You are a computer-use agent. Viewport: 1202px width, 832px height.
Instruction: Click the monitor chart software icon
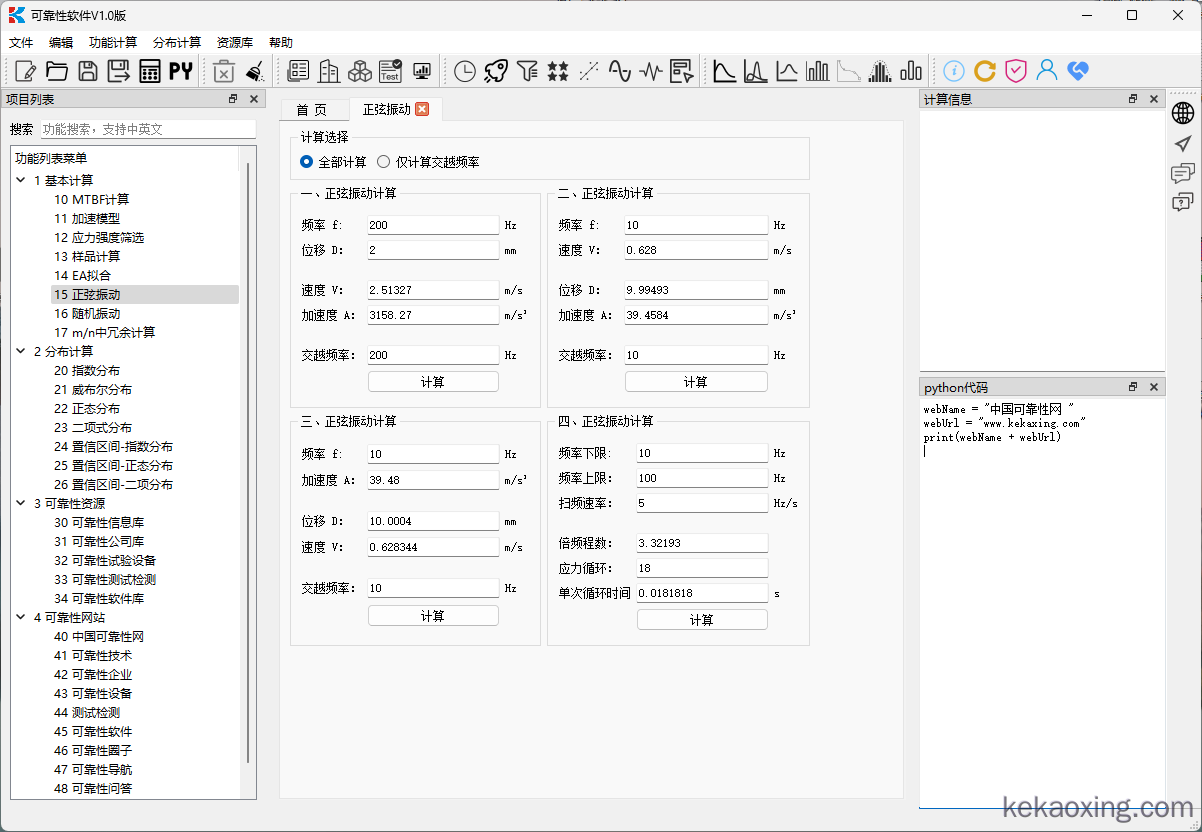[421, 71]
